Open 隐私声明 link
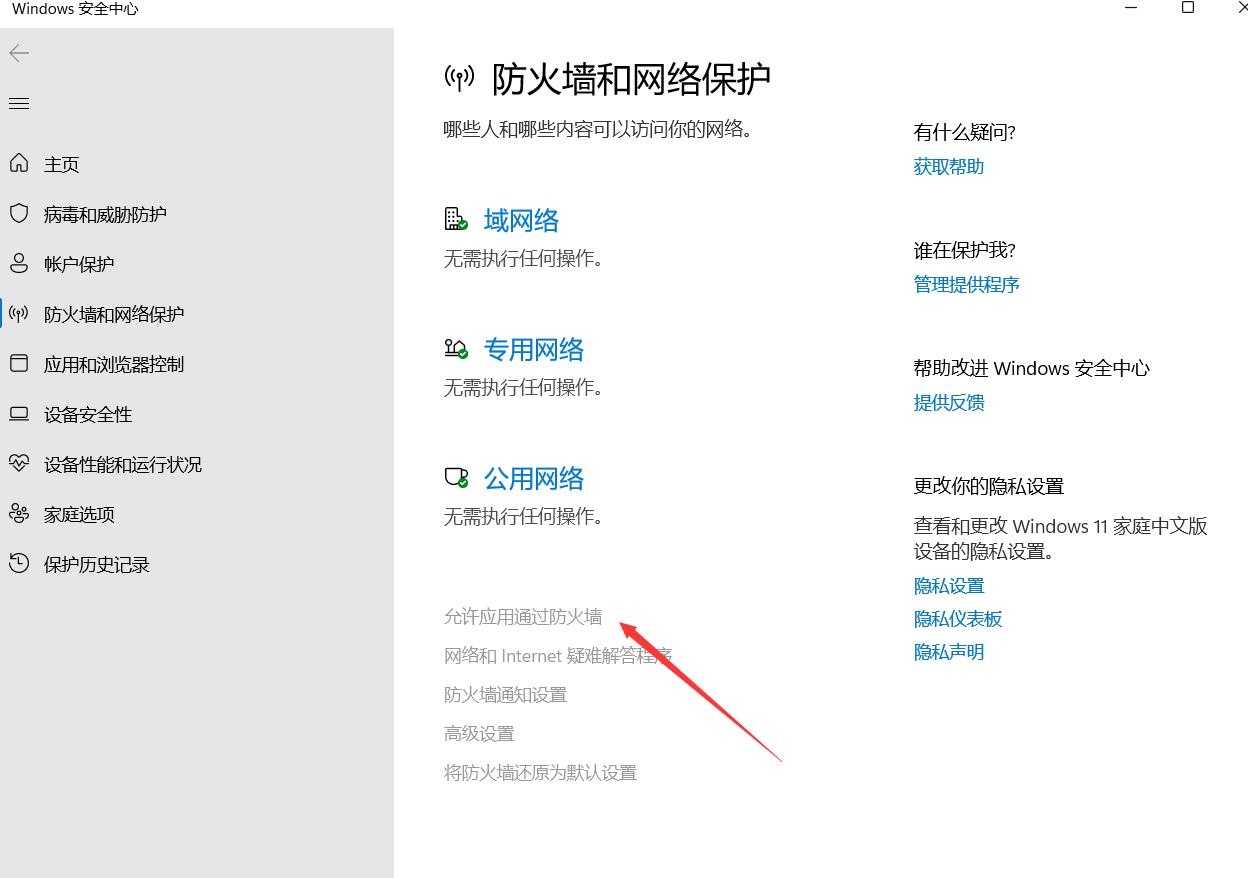 coord(949,651)
